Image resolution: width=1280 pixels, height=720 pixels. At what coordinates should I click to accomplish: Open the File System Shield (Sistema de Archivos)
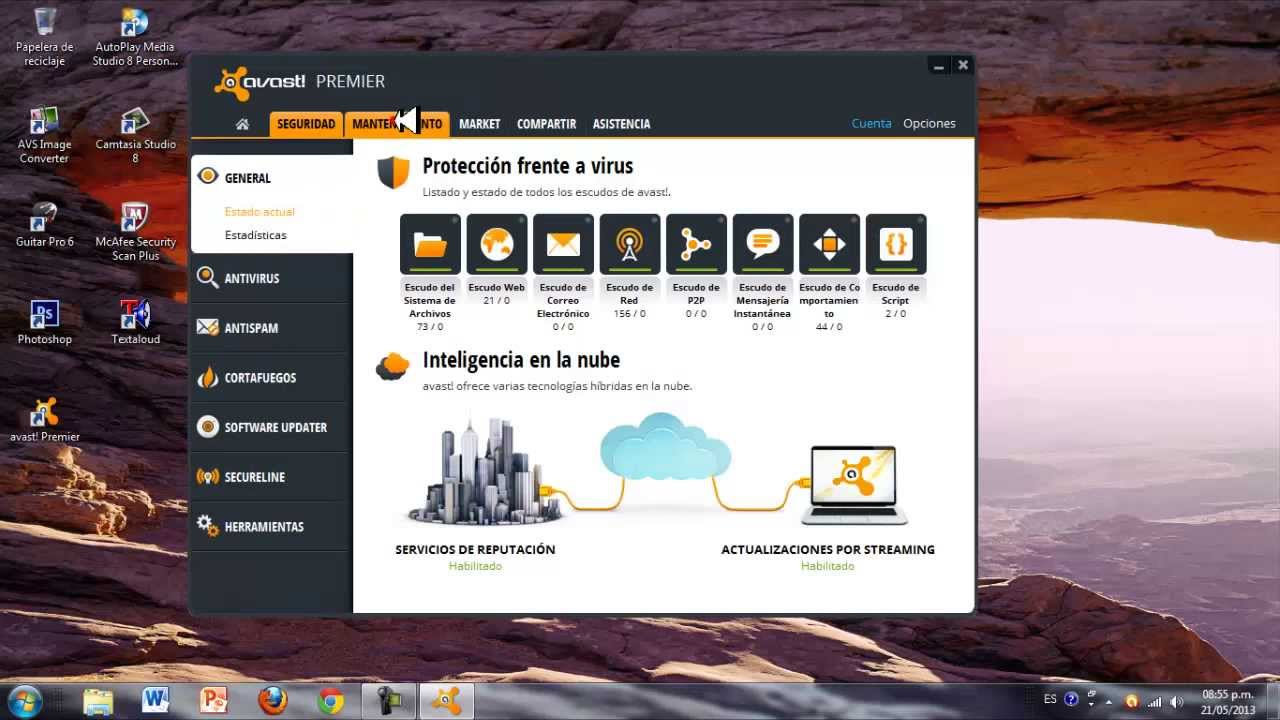point(430,243)
